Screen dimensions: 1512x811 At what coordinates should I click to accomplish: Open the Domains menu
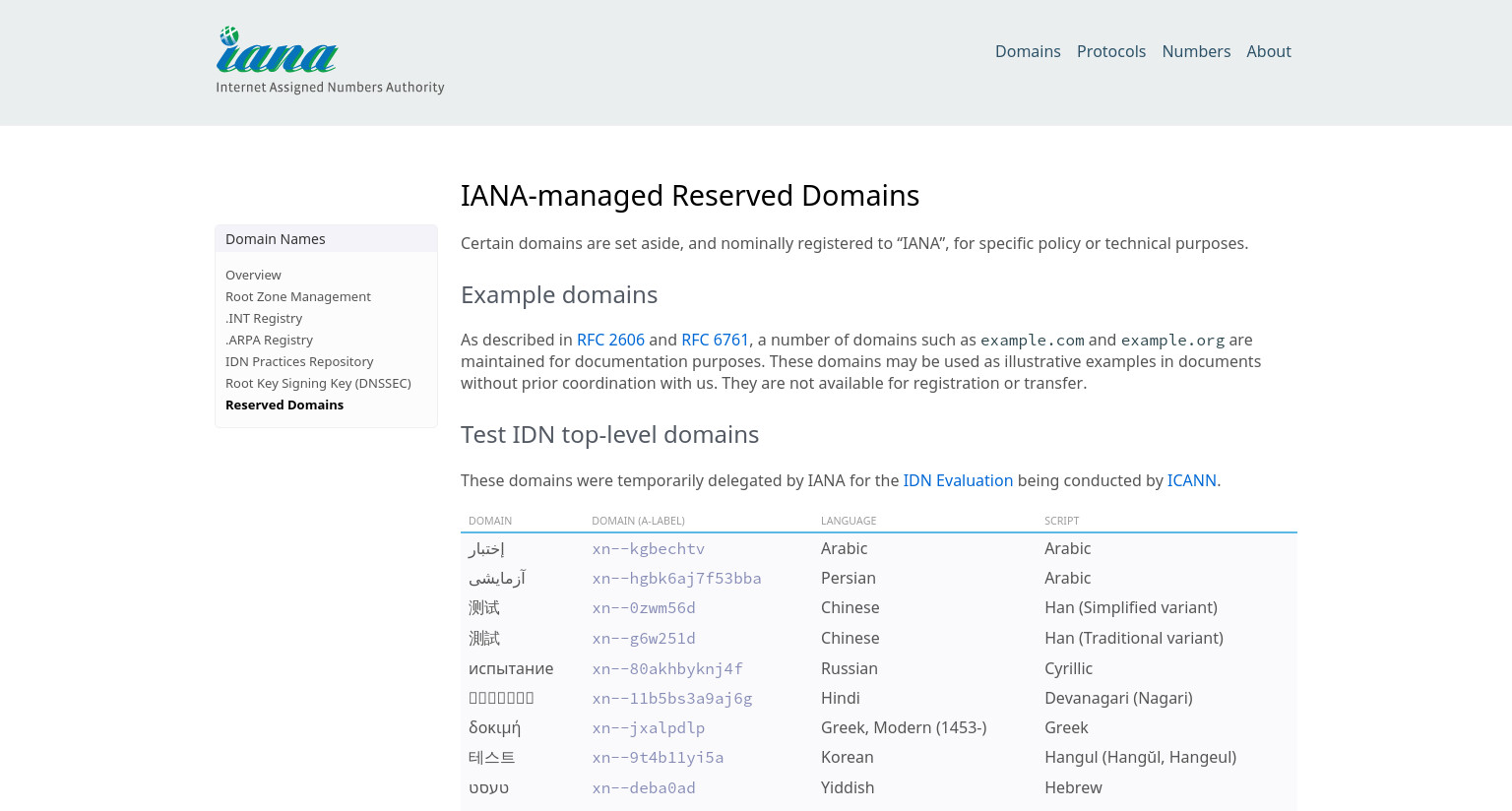pos(1028,51)
